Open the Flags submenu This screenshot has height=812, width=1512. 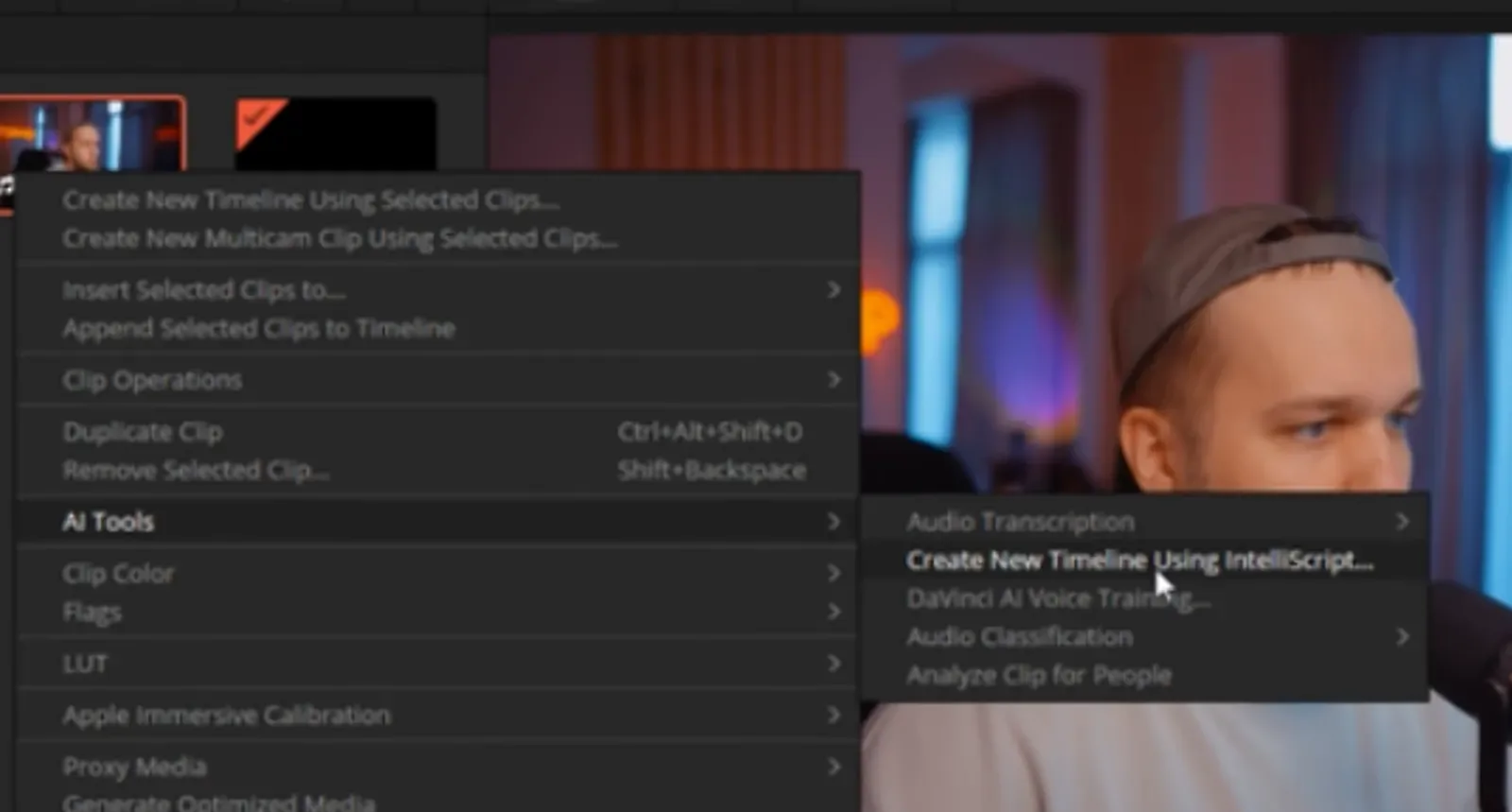438,612
